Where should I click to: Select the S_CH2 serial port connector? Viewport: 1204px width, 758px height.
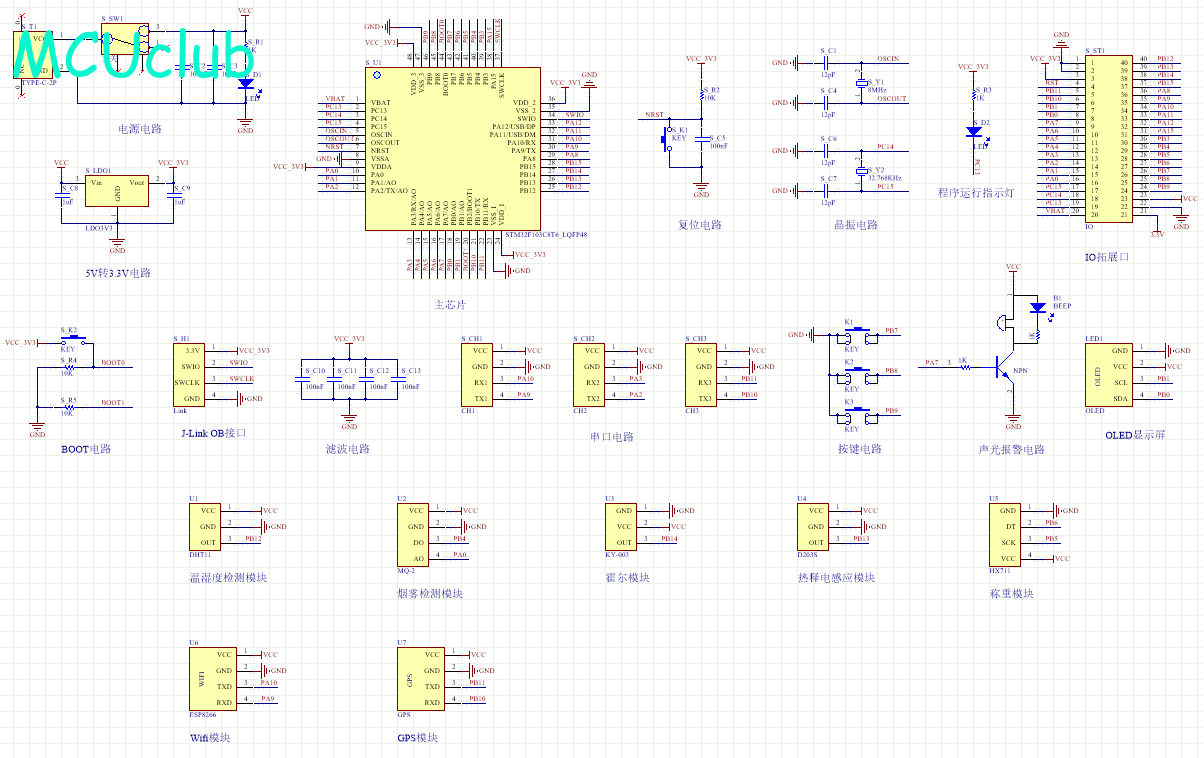click(592, 374)
